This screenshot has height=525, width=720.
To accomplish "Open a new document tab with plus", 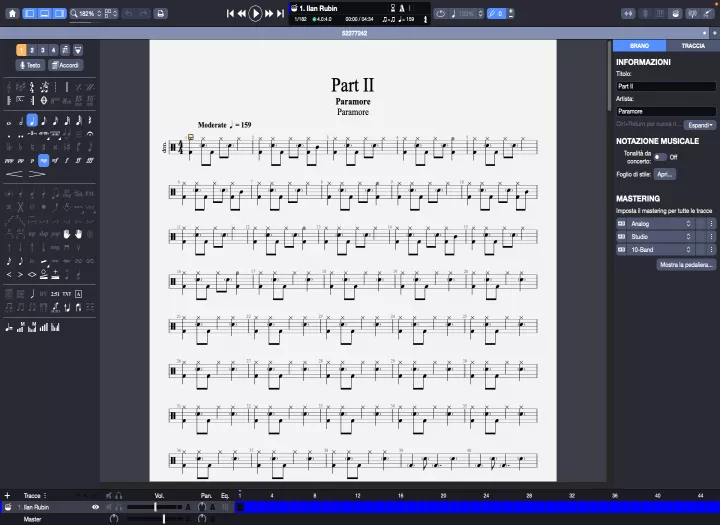I will [714, 33].
